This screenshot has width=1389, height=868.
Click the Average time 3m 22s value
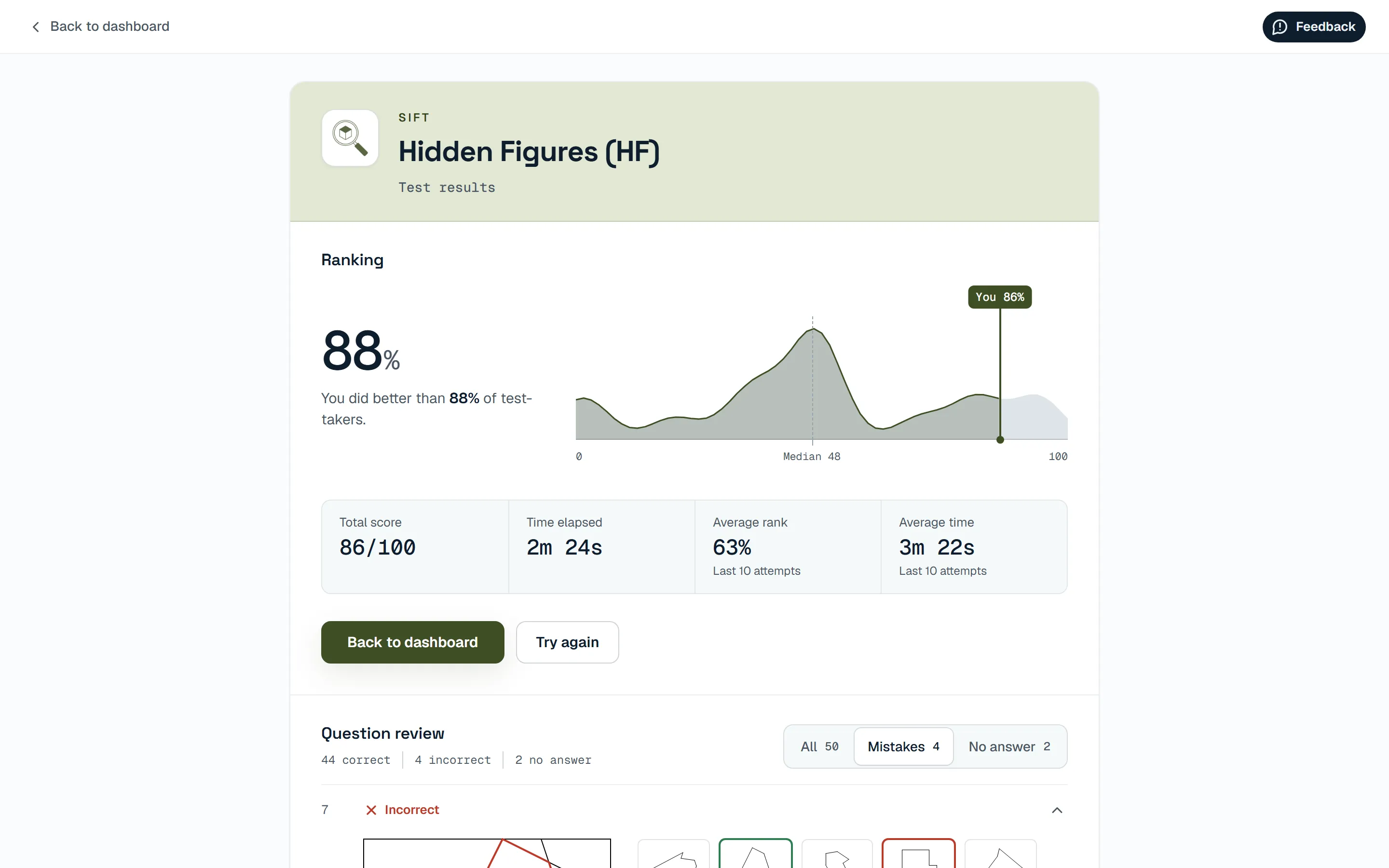[936, 547]
